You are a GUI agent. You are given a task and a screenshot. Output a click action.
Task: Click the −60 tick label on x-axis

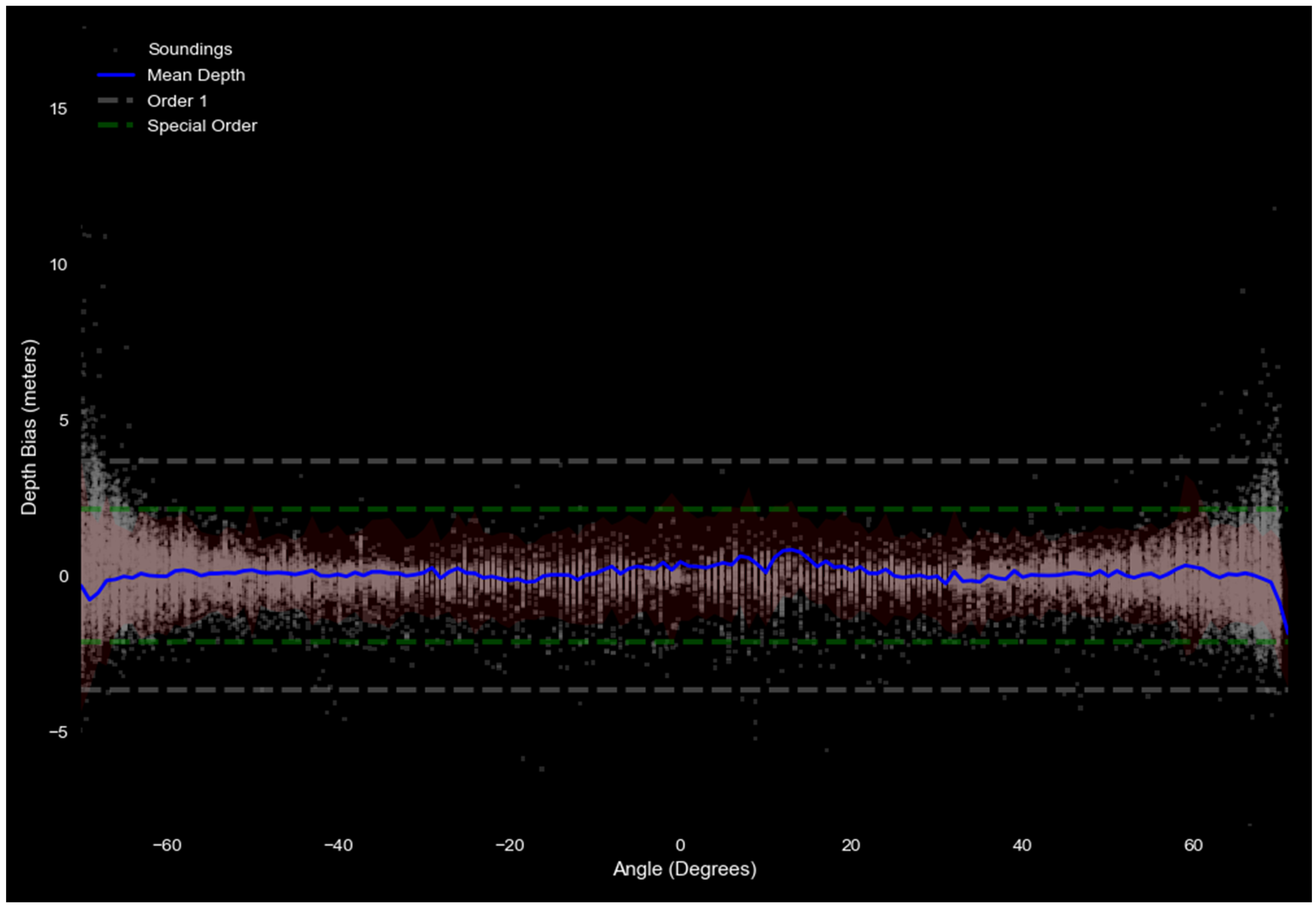167,845
